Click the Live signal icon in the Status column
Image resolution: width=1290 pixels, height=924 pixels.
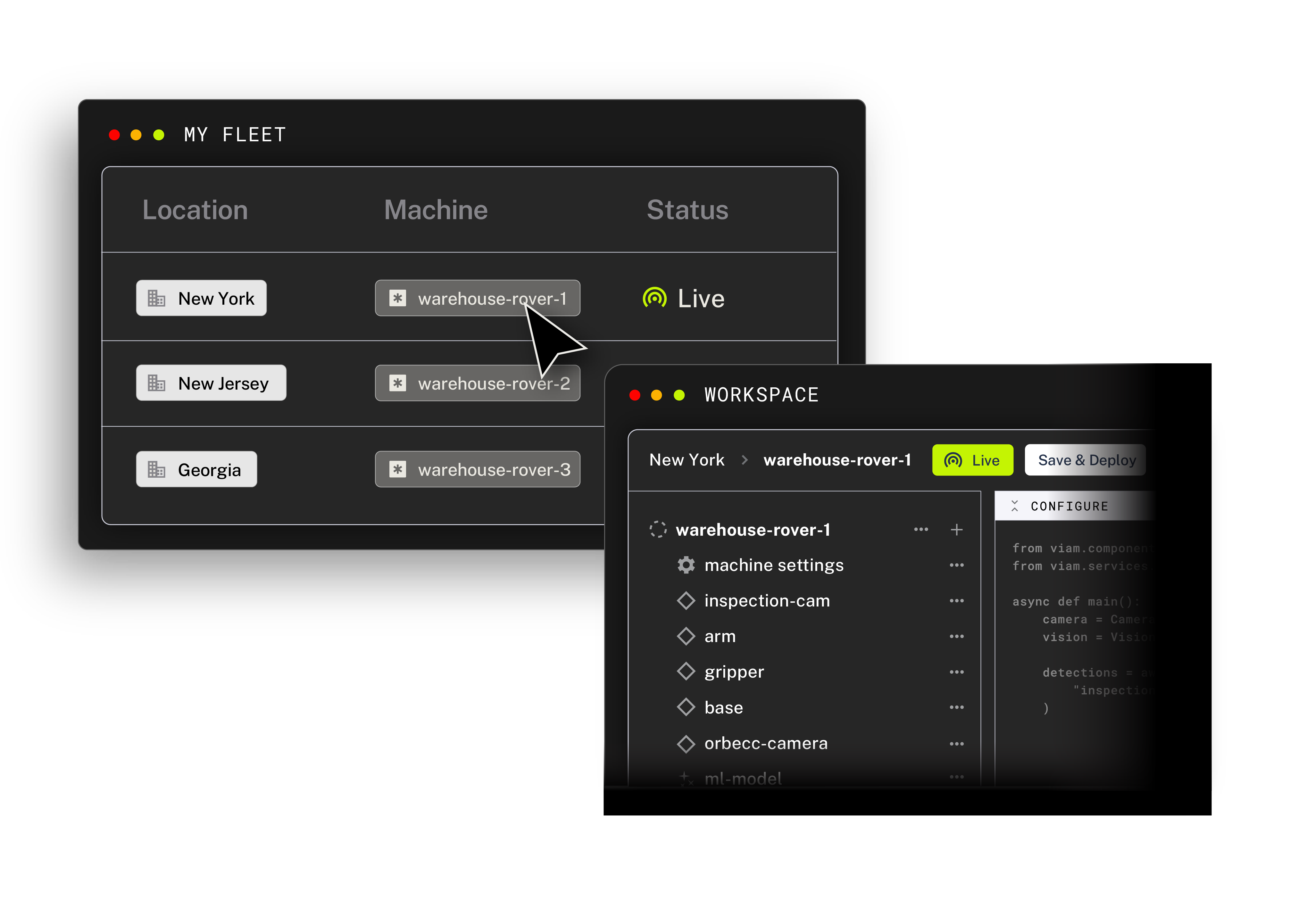(x=654, y=298)
